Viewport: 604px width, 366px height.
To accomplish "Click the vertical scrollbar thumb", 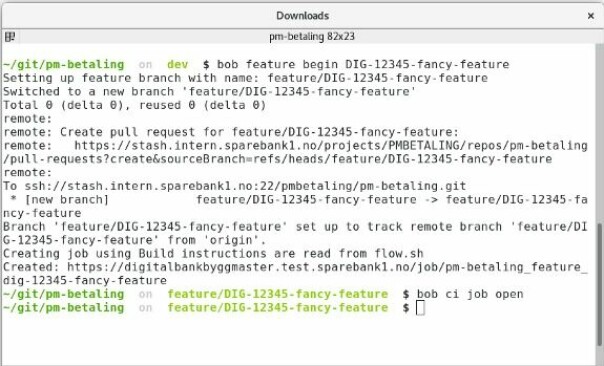I will click(599, 285).
